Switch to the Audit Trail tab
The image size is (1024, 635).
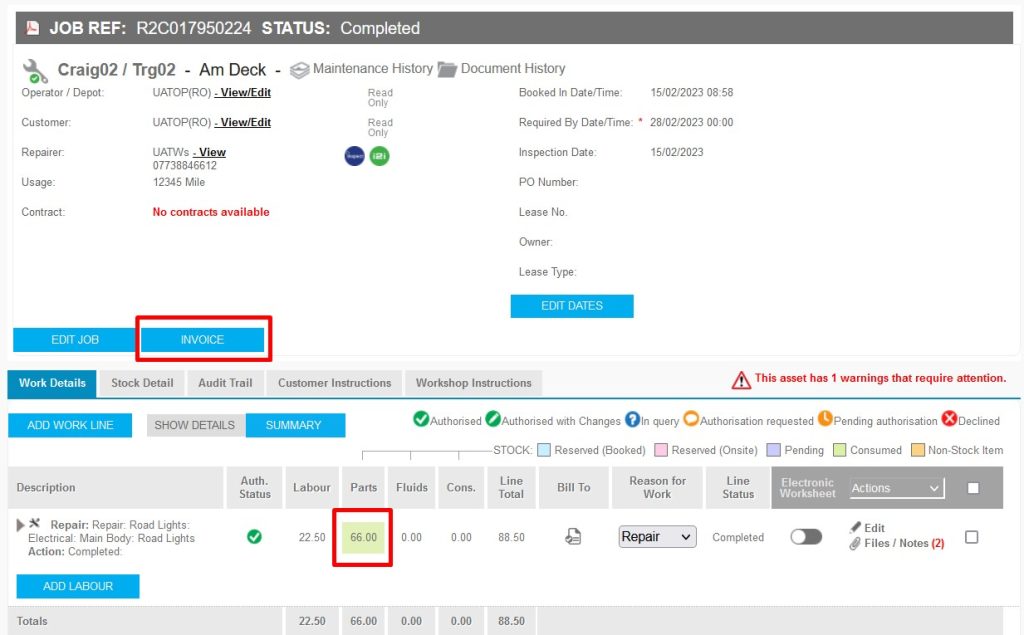[x=225, y=383]
